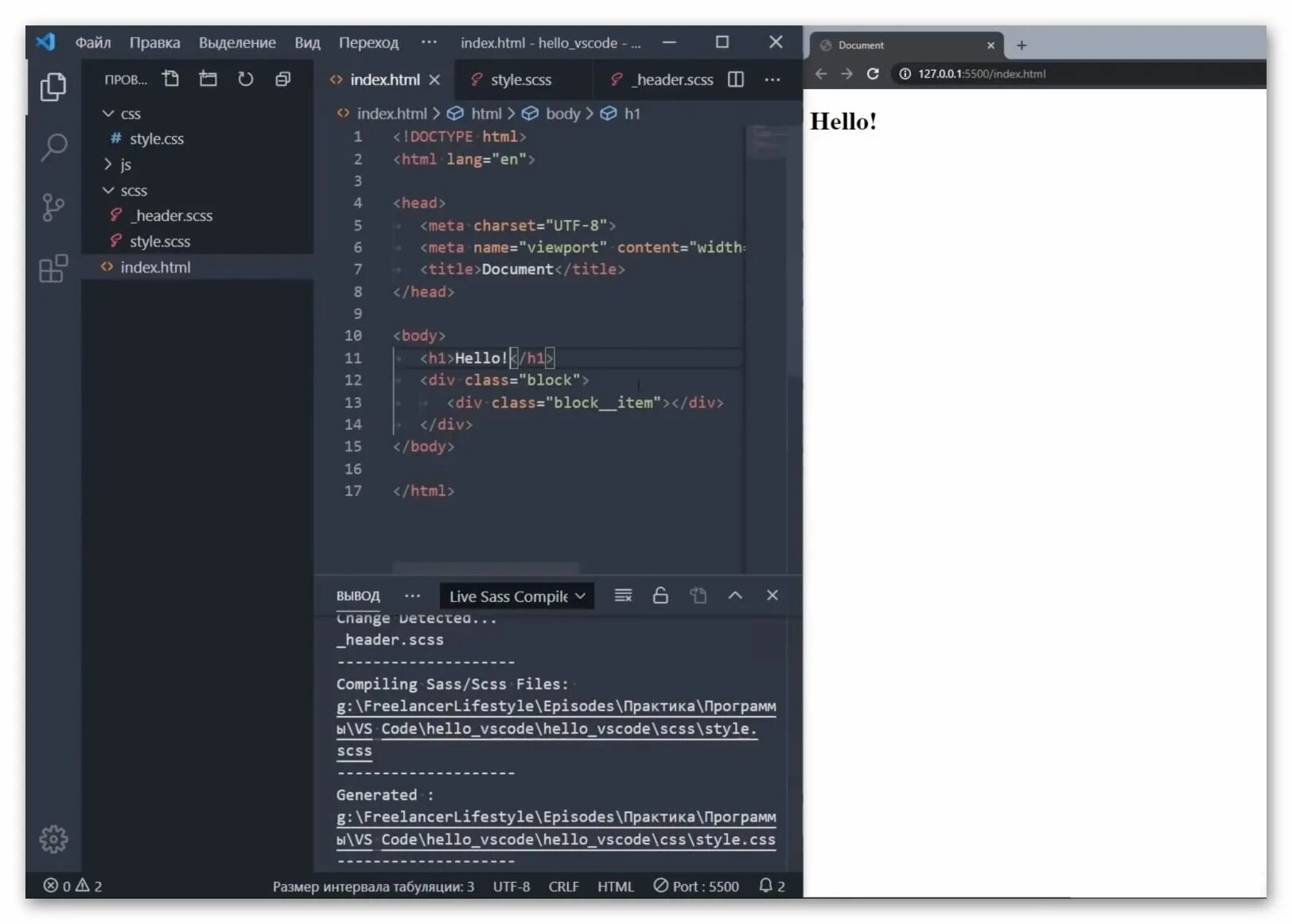Switch to the style.scss editor tab
The image size is (1292, 924).
tap(521, 80)
